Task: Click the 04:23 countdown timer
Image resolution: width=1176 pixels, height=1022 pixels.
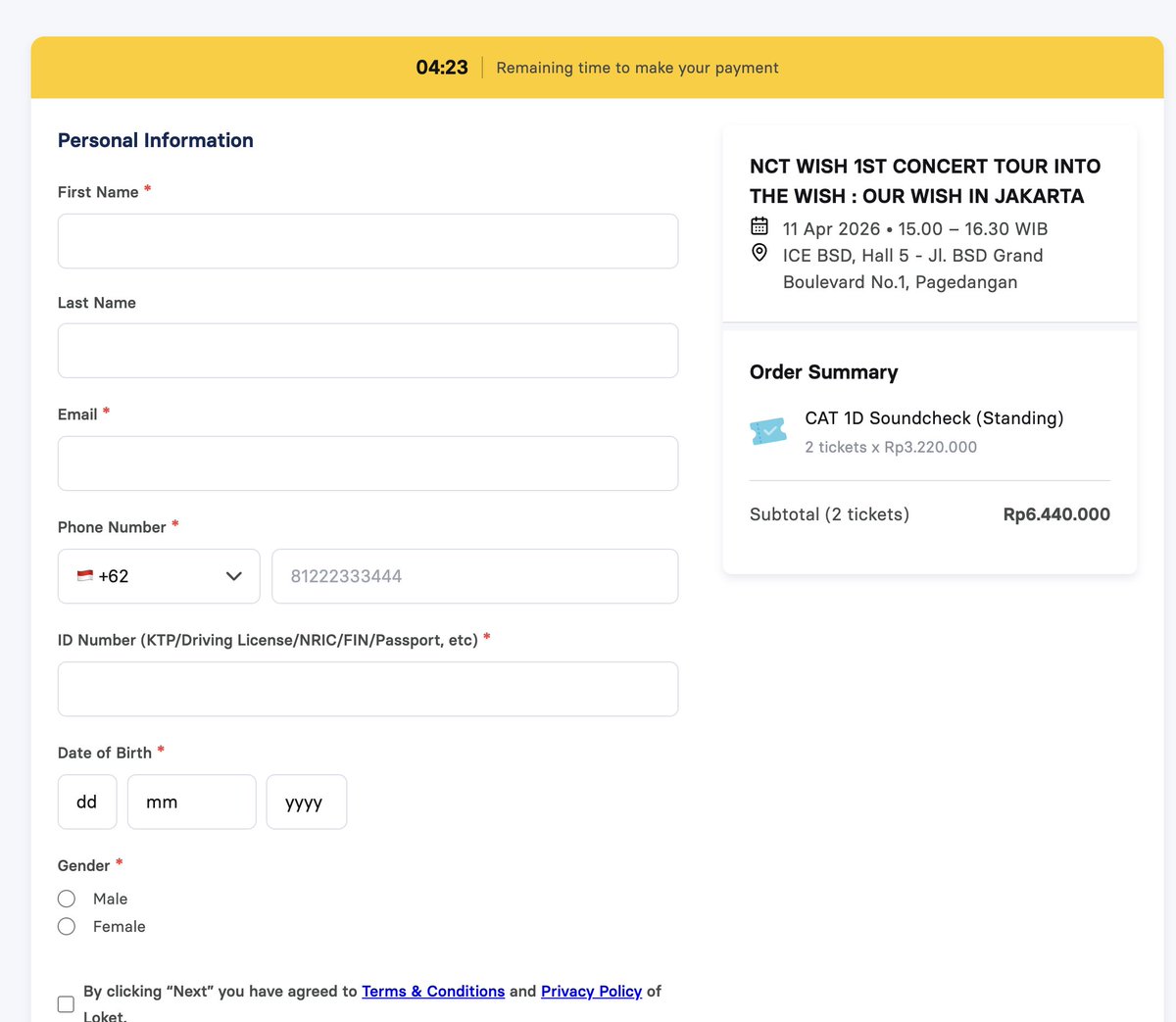Action: pos(442,68)
